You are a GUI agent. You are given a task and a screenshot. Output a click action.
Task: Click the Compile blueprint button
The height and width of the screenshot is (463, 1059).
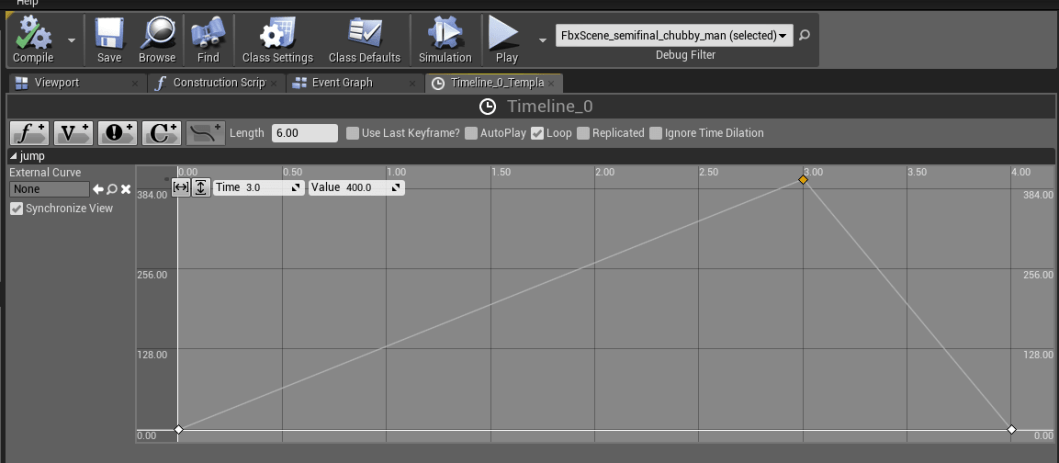(x=33, y=40)
